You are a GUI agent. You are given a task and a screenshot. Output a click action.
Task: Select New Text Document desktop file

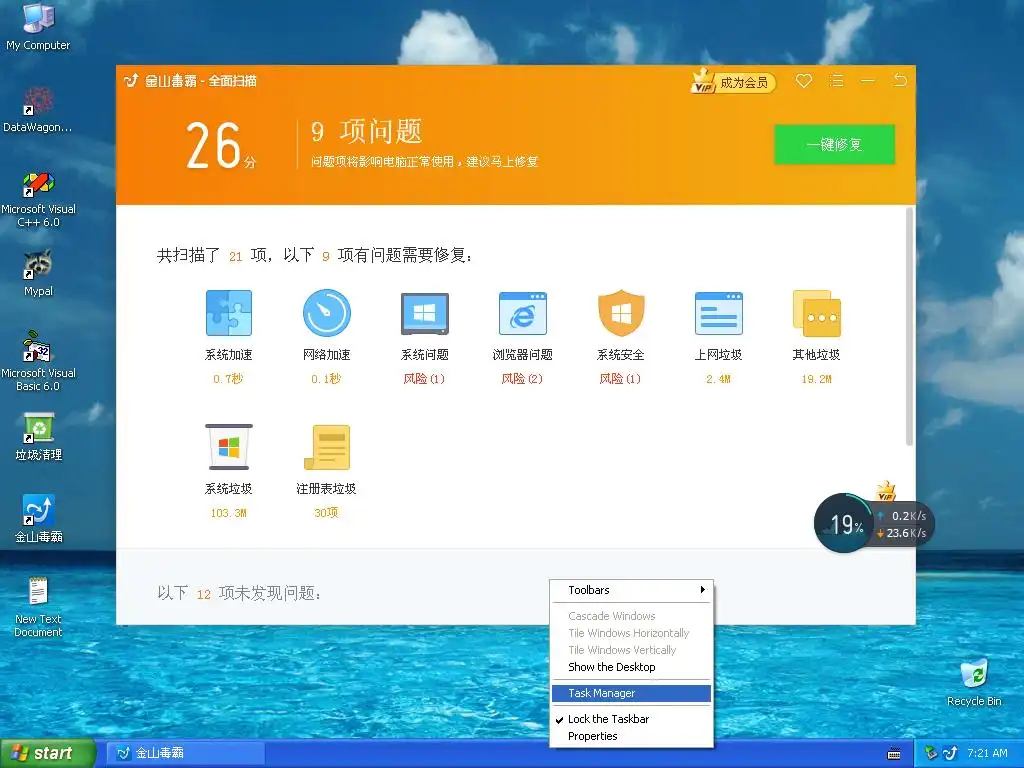[x=38, y=607]
